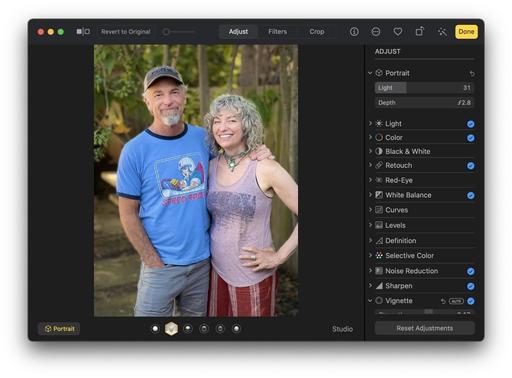Click the Done button

[x=466, y=32]
